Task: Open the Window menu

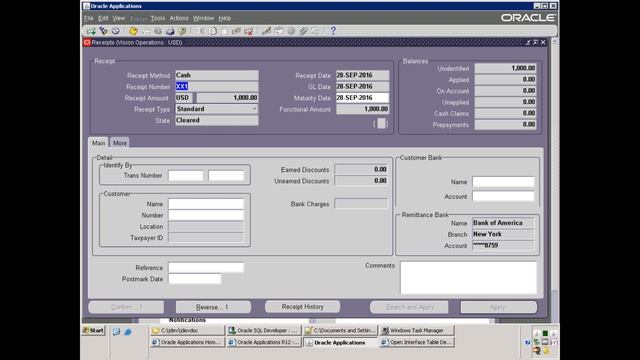Action: pos(203,18)
